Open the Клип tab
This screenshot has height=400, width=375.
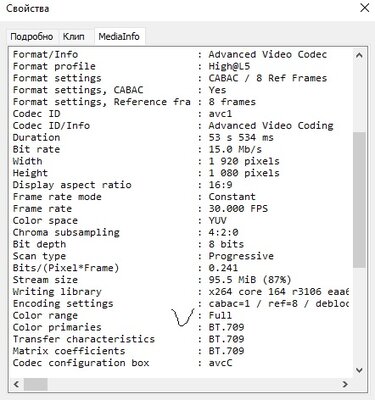(74, 36)
